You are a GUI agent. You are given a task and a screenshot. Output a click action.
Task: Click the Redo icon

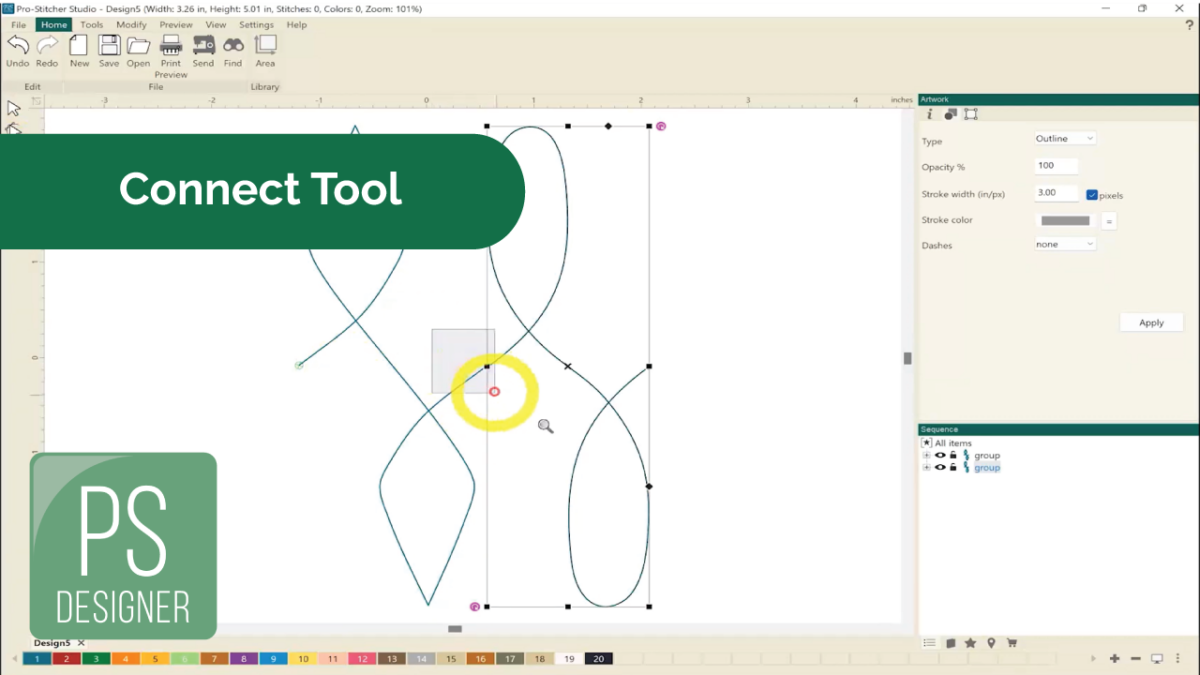point(46,46)
